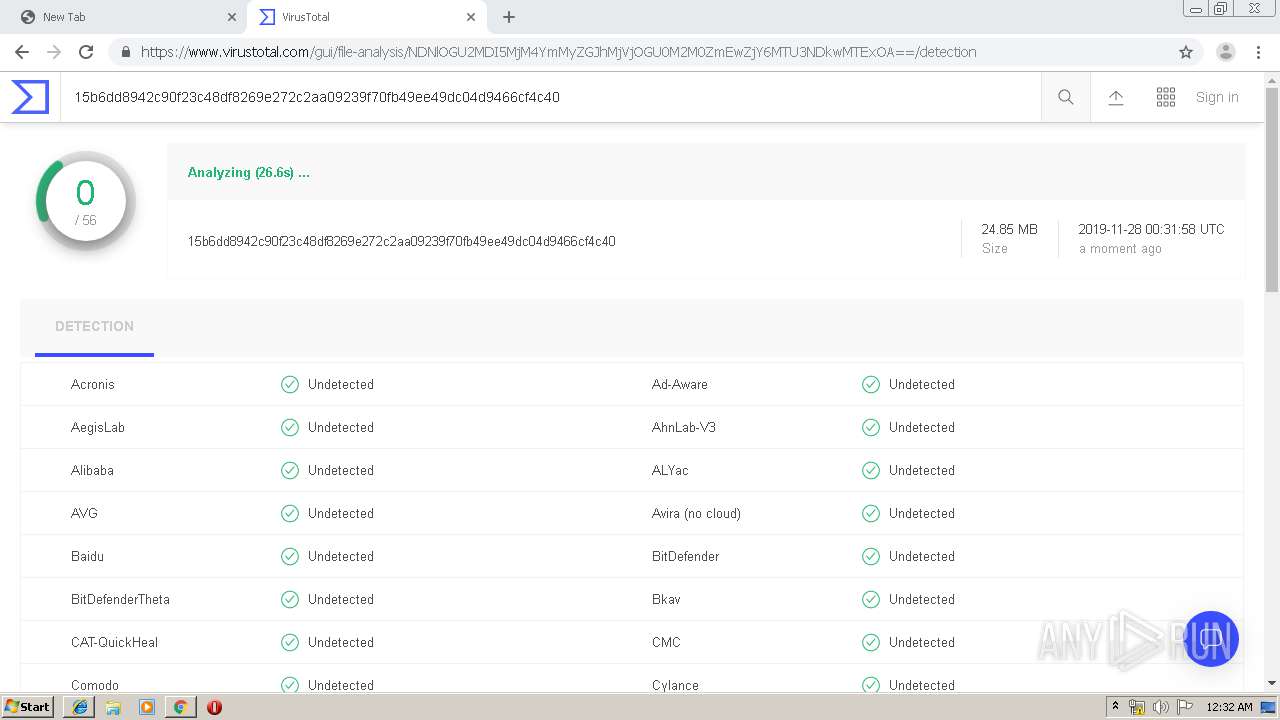Click ALYac undetected checkmark icon
Viewport: 1280px width, 720px height.
[x=871, y=470]
